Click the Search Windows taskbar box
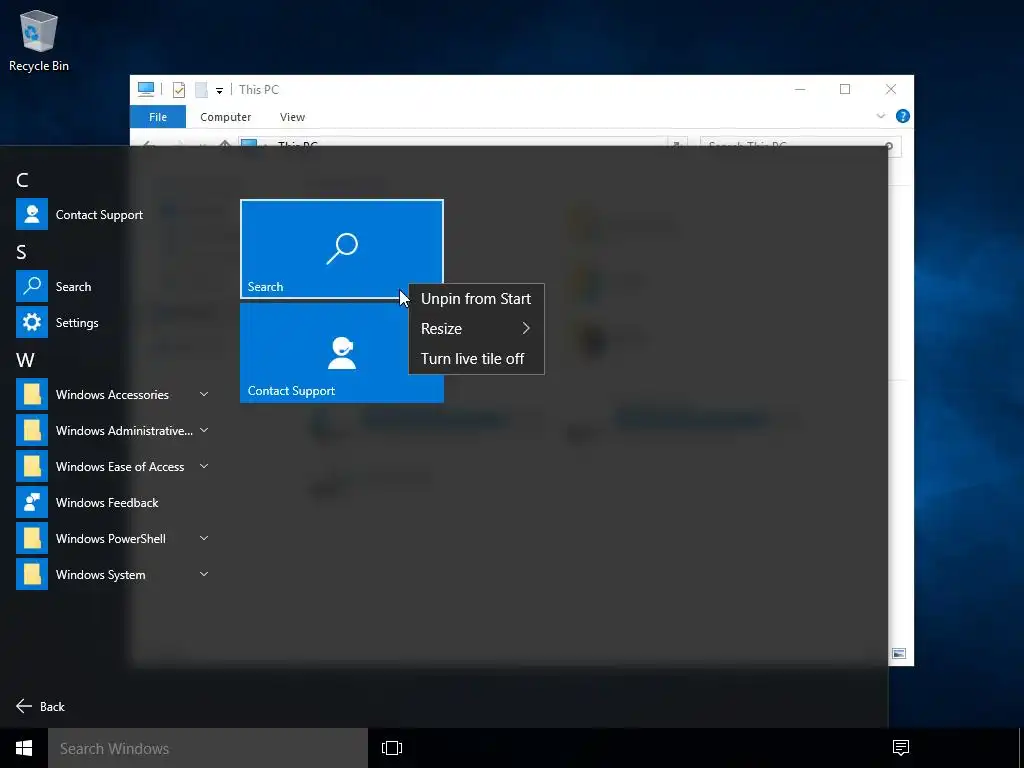The width and height of the screenshot is (1024, 768). [208, 748]
